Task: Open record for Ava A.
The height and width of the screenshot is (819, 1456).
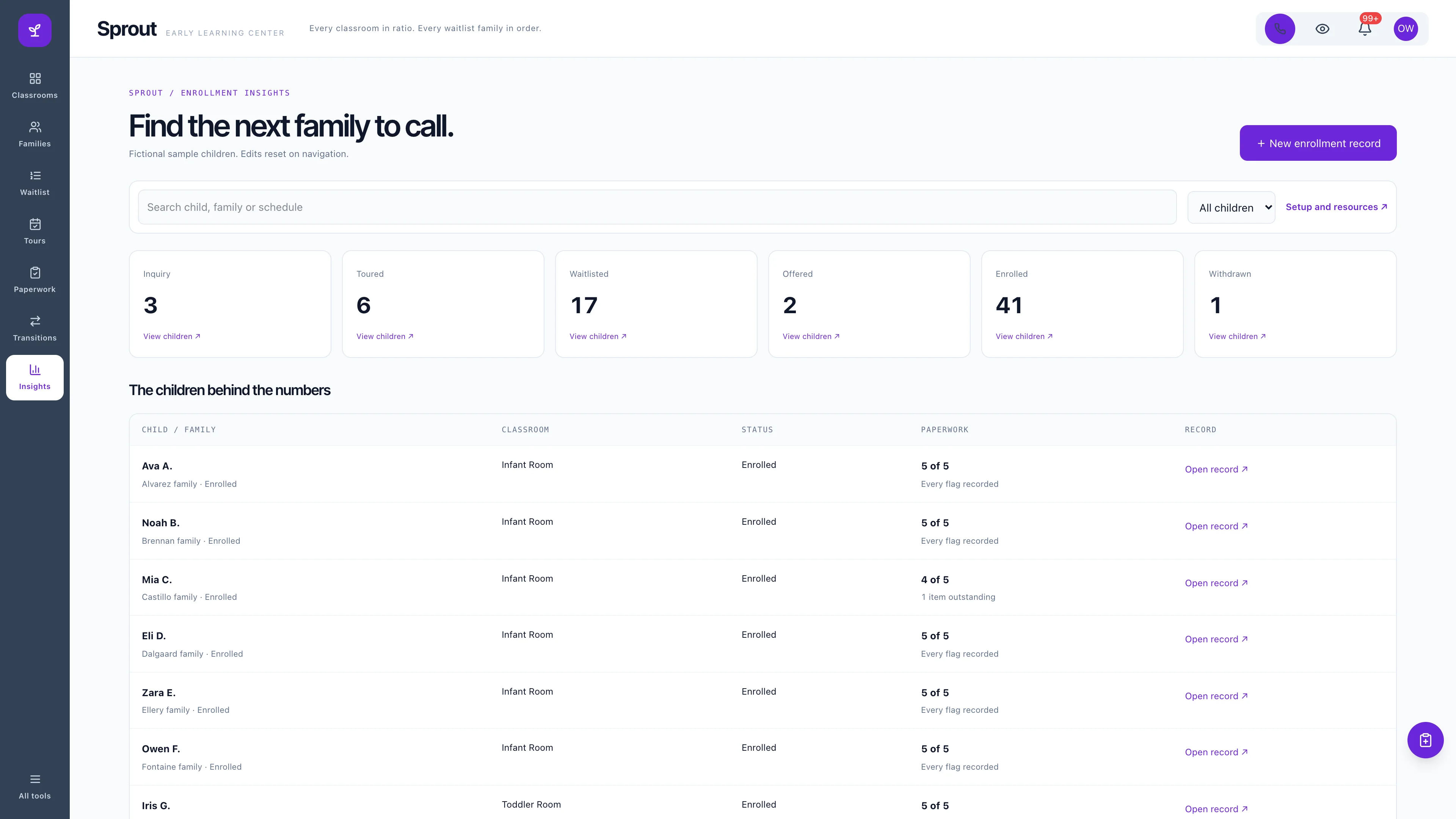Action: tap(1216, 469)
